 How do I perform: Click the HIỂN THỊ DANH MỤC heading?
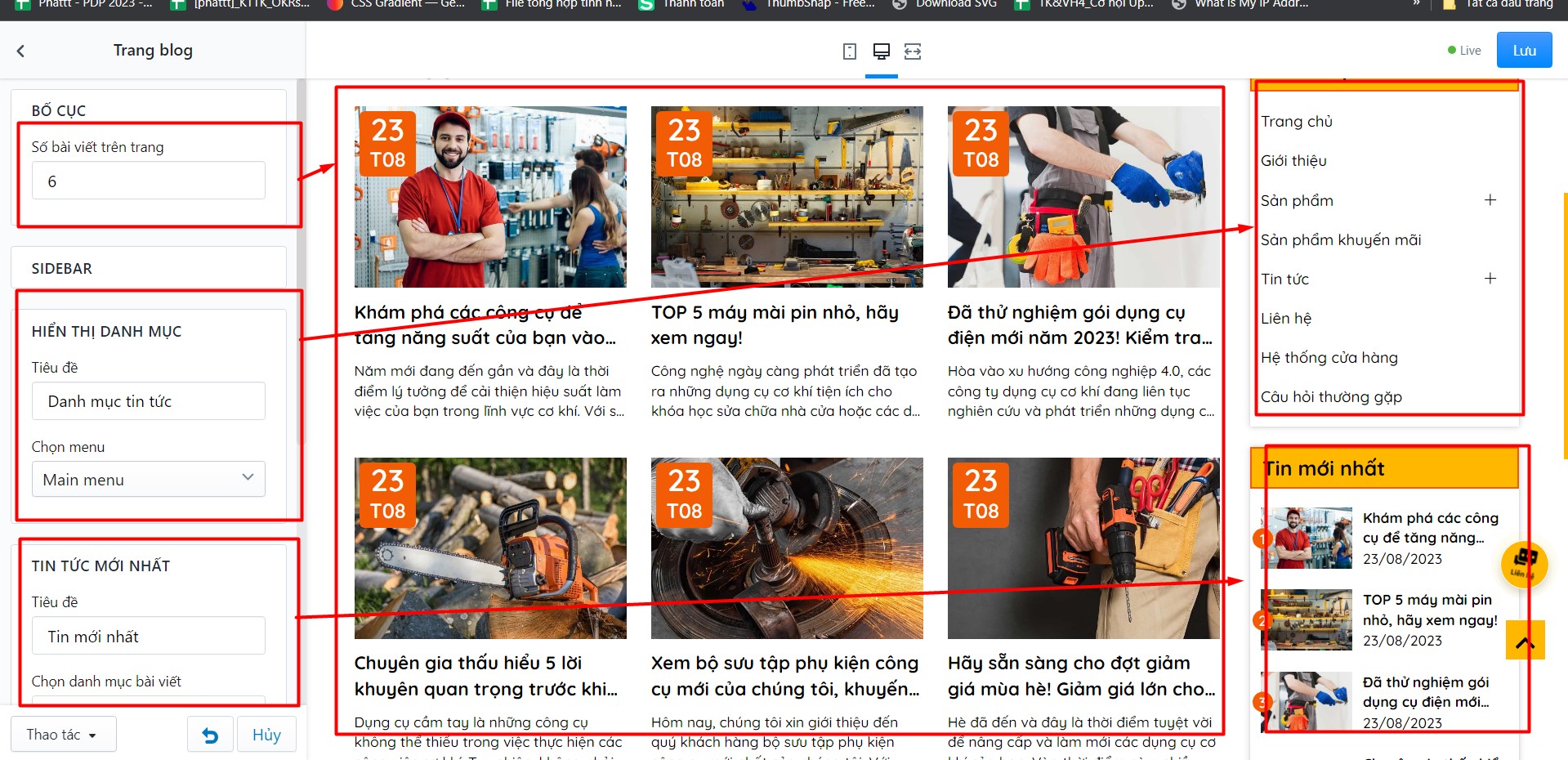[107, 332]
